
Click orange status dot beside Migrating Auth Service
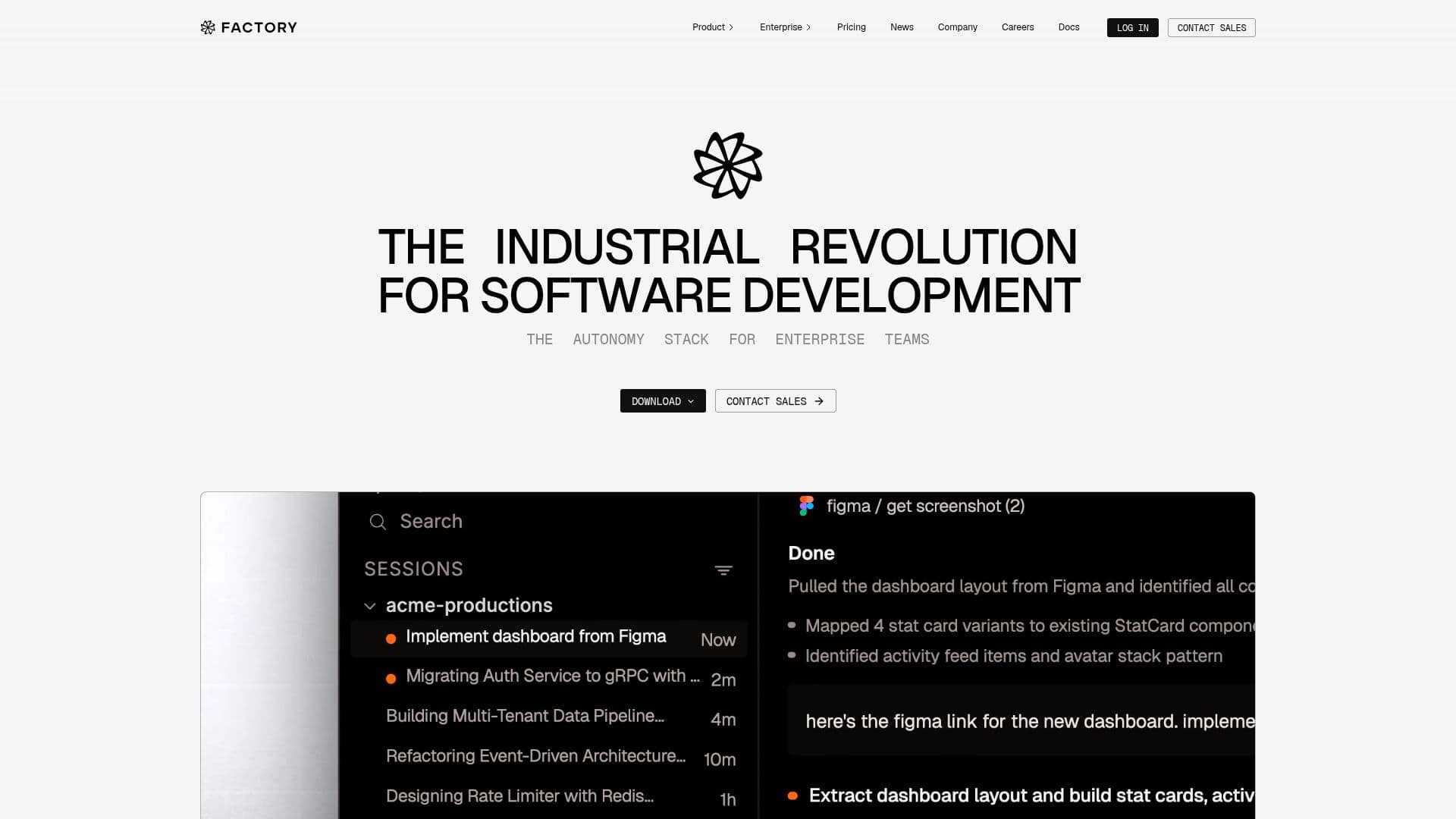coord(391,679)
